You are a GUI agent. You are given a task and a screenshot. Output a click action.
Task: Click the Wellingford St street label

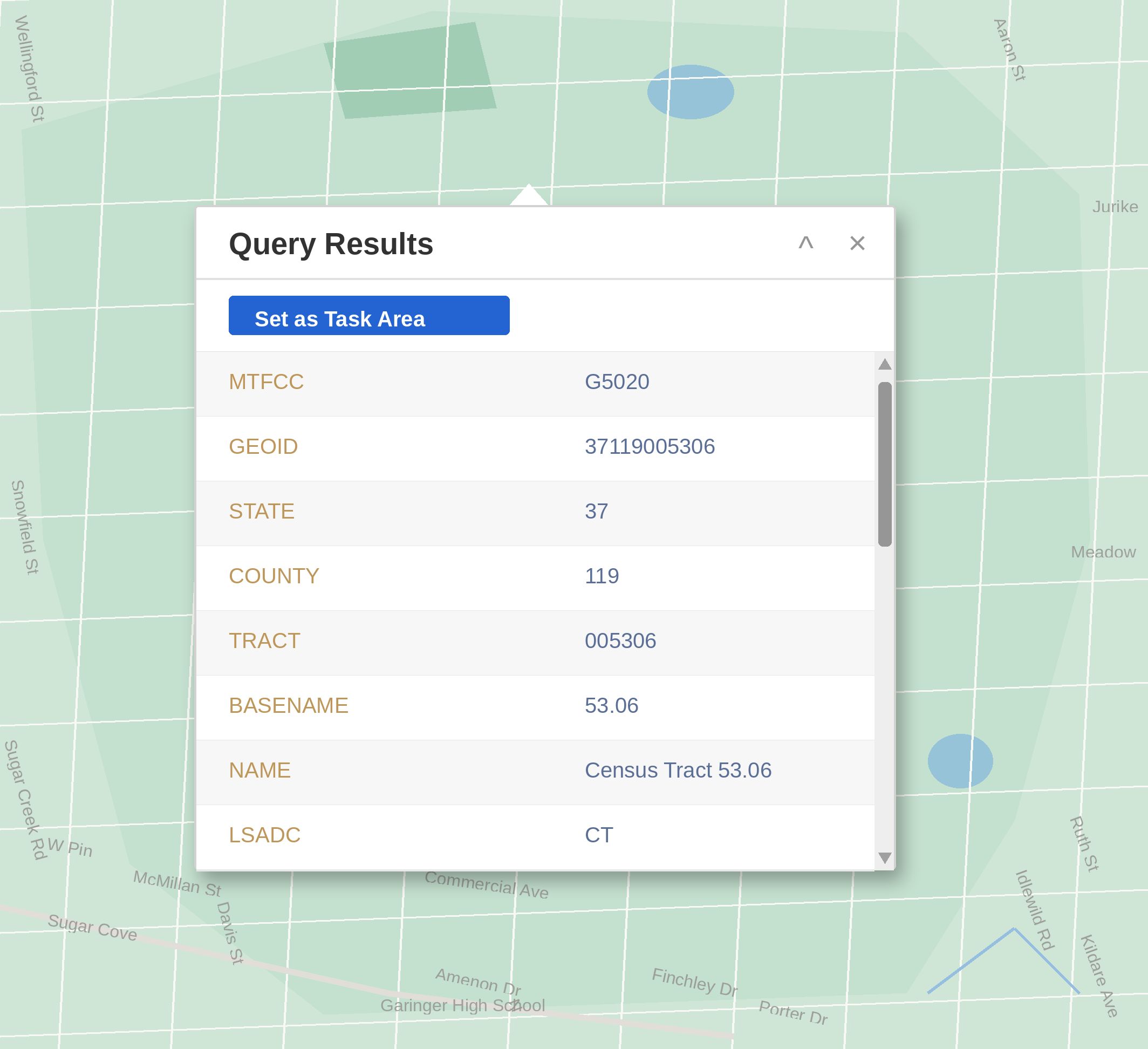coord(29,69)
